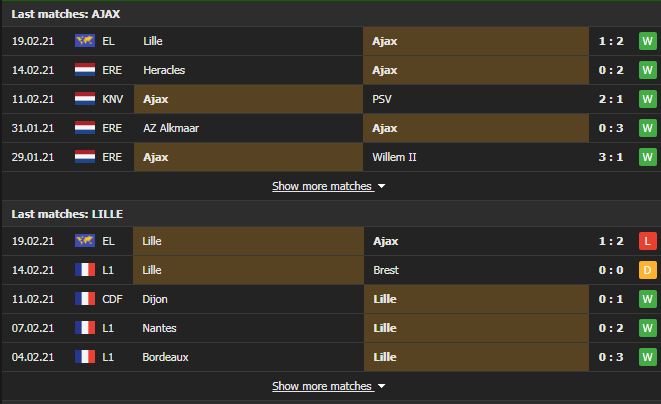Click the Last matches: LILLE header
661x404 pixels.
point(67,214)
